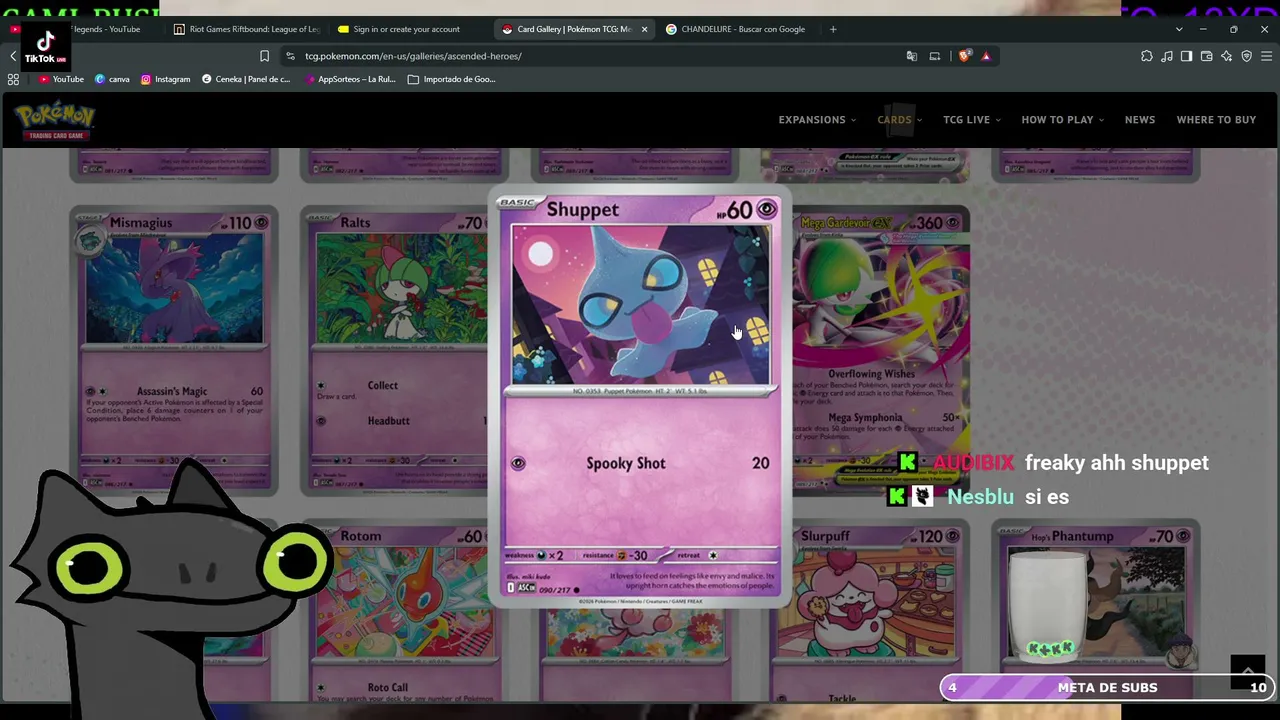
Task: Open the Ralts card thumbnail
Action: pyautogui.click(x=395, y=350)
